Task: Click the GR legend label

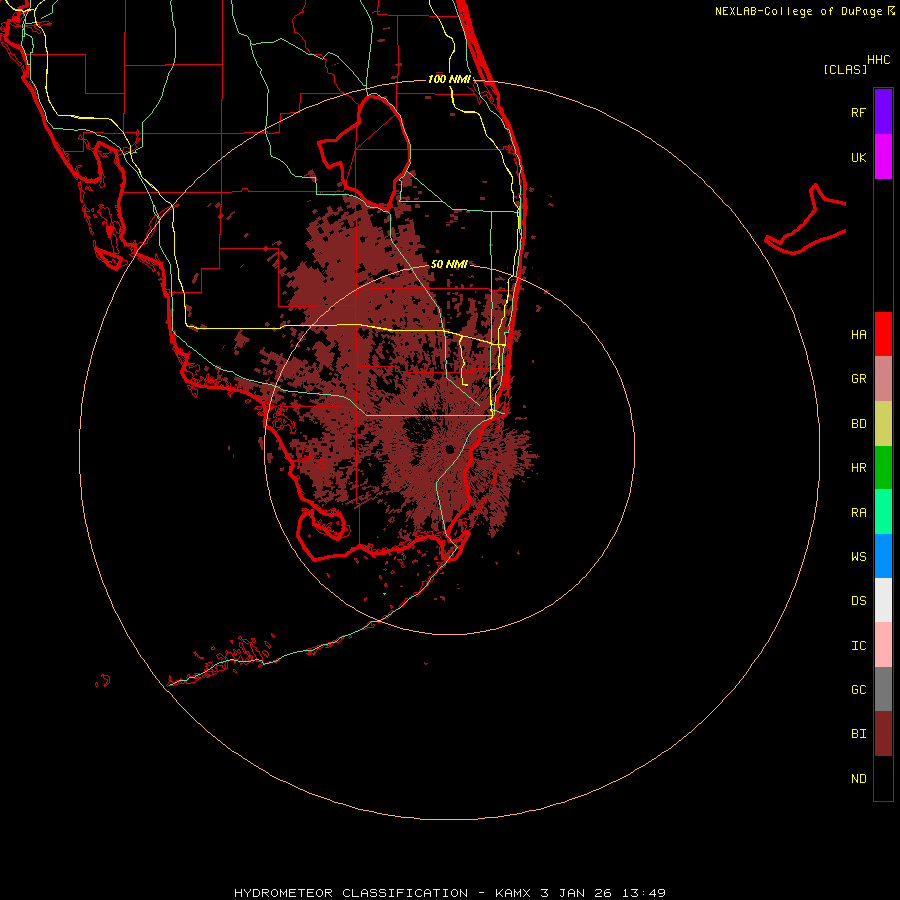Action: pyautogui.click(x=858, y=379)
